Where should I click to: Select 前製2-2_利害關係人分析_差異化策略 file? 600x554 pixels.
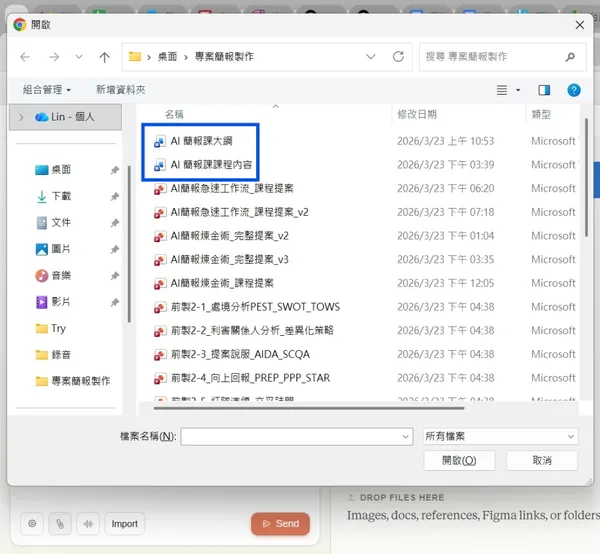(x=252, y=331)
